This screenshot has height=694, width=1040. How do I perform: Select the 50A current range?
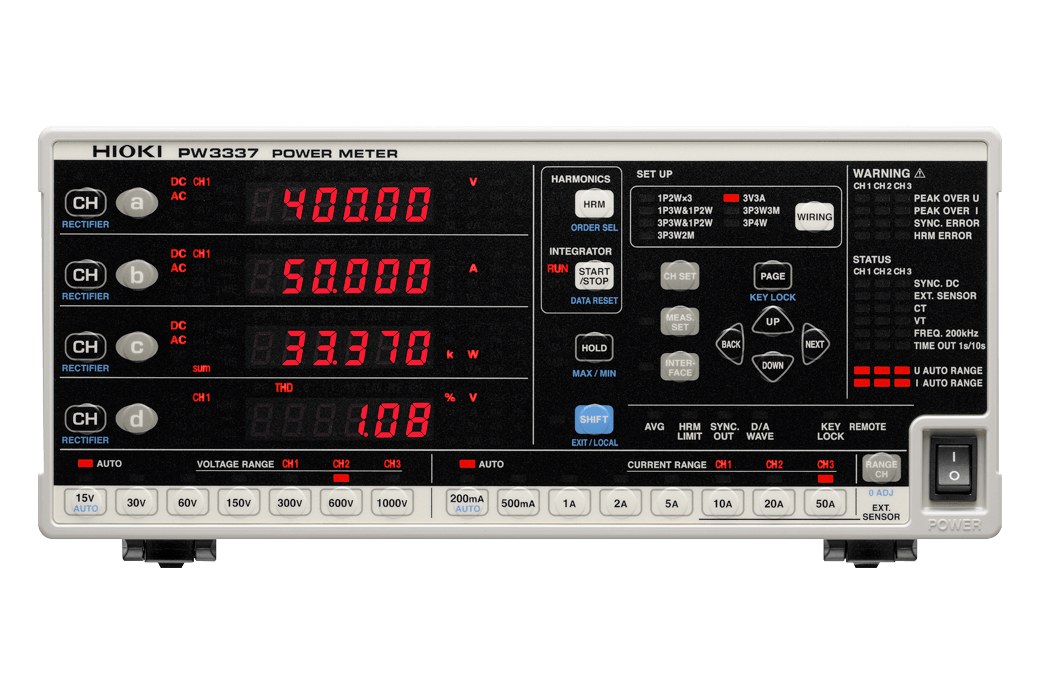824,504
